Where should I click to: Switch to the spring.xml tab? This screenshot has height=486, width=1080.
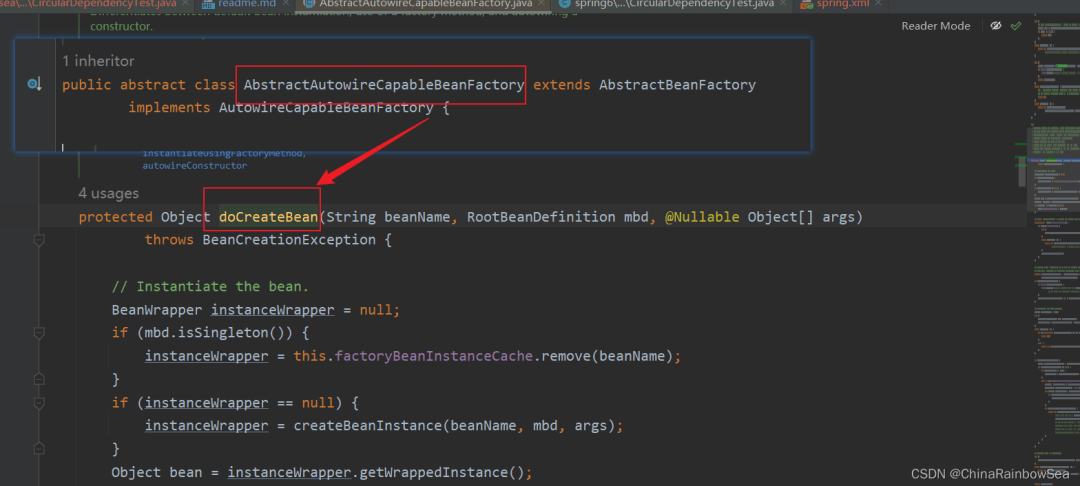pos(842,3)
